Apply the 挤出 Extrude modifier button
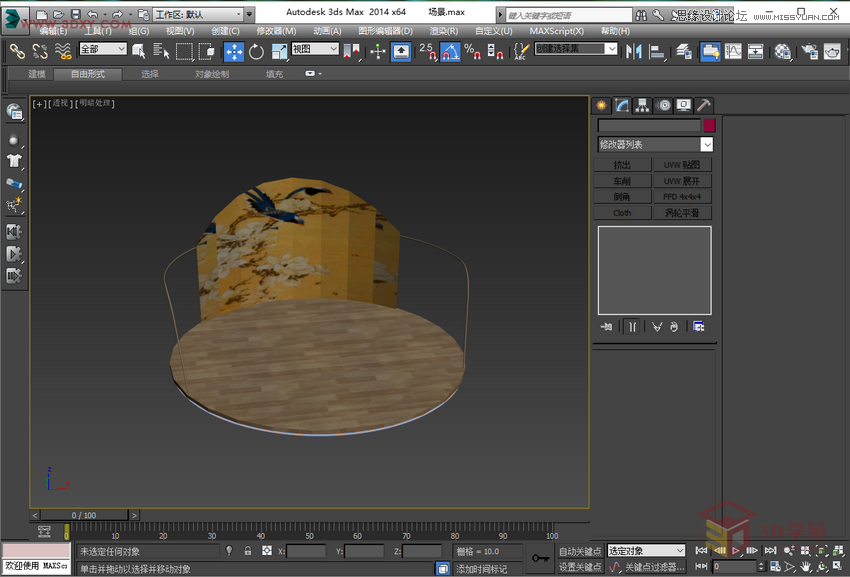Viewport: 850px width, 577px height. tap(621, 164)
